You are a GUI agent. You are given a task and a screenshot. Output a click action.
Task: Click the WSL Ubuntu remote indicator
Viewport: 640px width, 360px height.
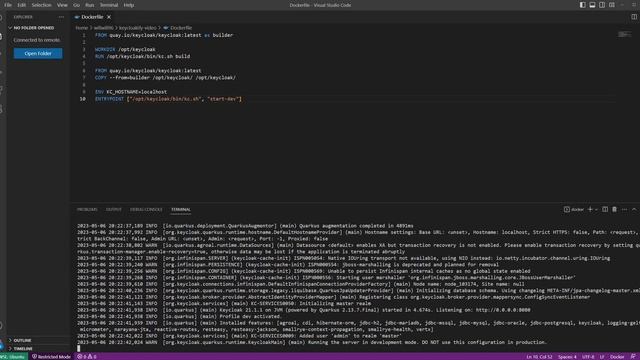coord(13,356)
